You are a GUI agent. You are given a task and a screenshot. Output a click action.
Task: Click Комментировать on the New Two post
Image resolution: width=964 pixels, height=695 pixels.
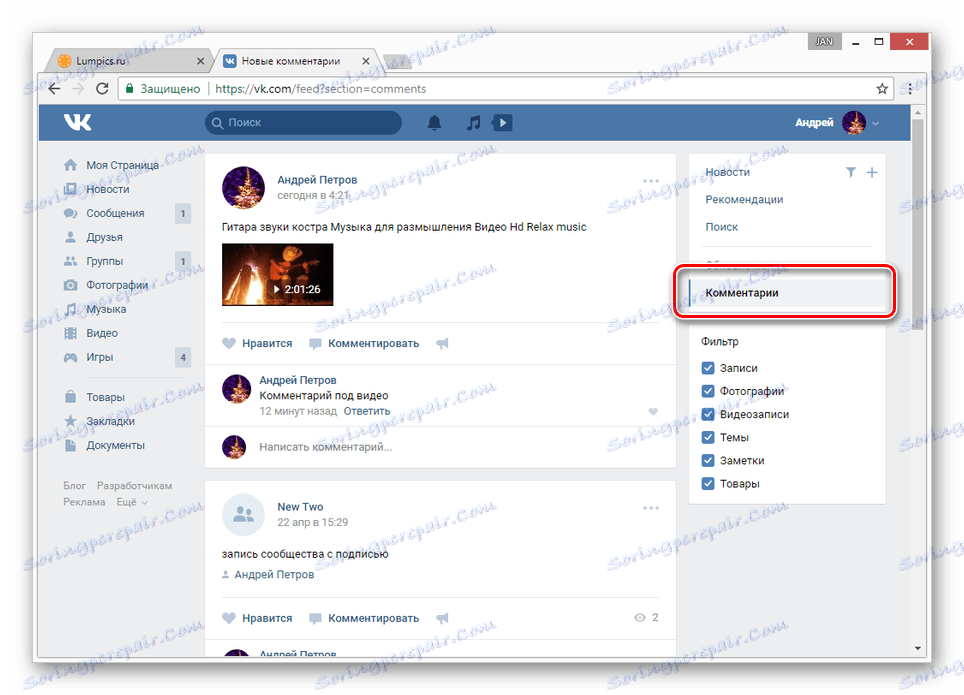(x=364, y=618)
